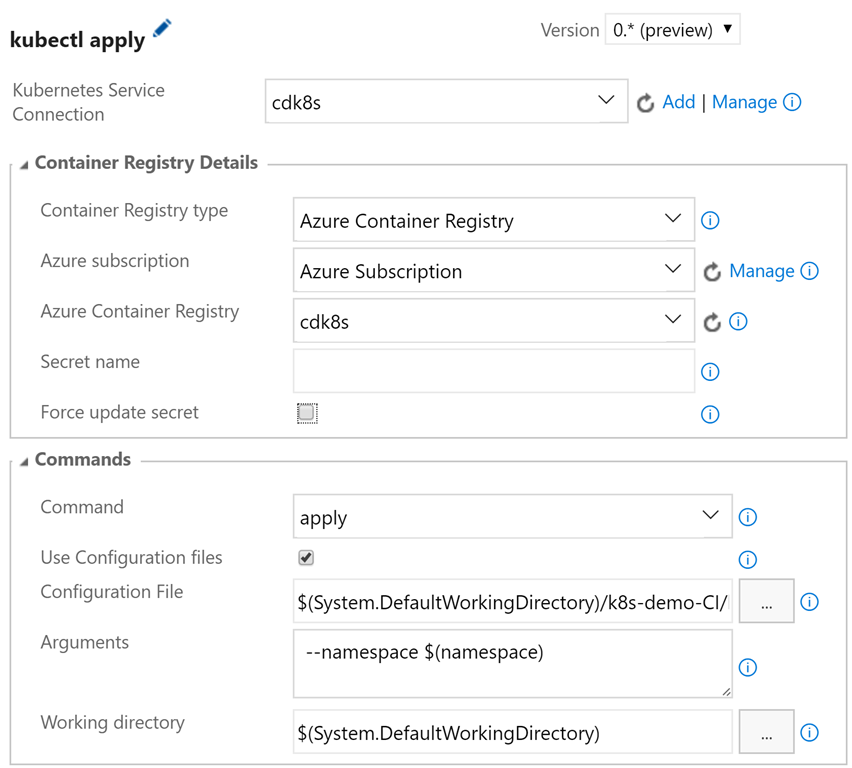Click into the Secret name text field
852x768 pixels.
click(x=493, y=370)
